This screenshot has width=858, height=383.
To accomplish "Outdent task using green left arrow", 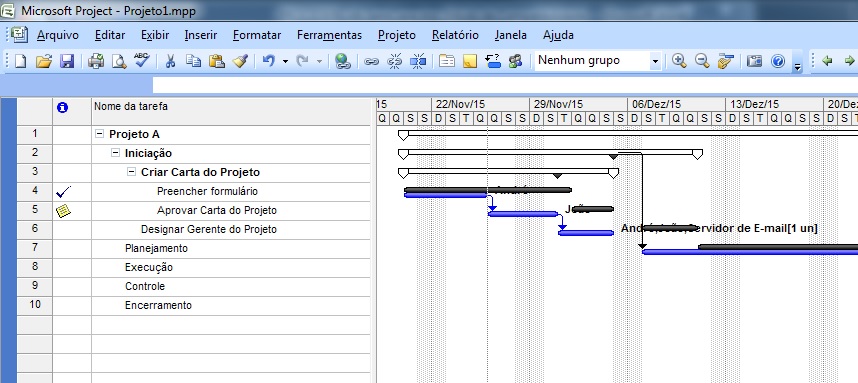I will [x=827, y=61].
